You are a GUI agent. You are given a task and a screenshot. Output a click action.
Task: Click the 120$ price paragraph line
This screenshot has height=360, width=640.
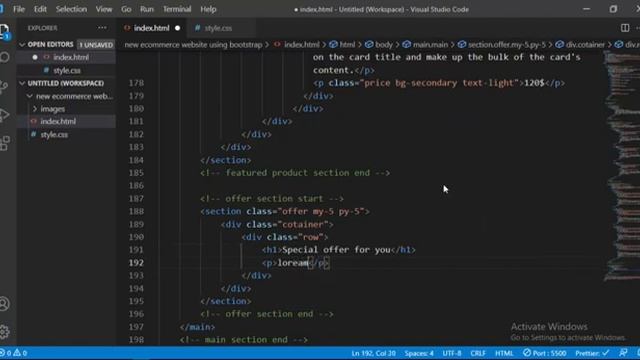point(439,83)
